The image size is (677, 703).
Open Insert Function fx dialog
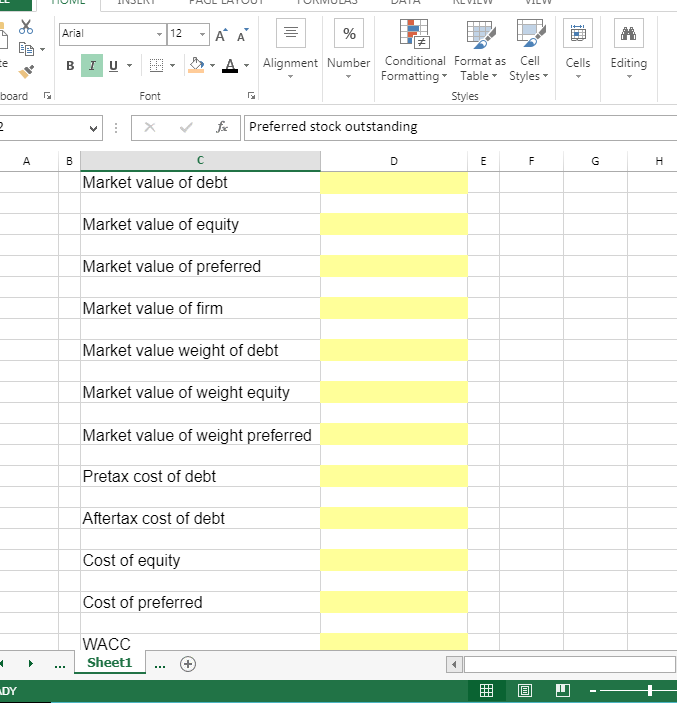pyautogui.click(x=222, y=127)
